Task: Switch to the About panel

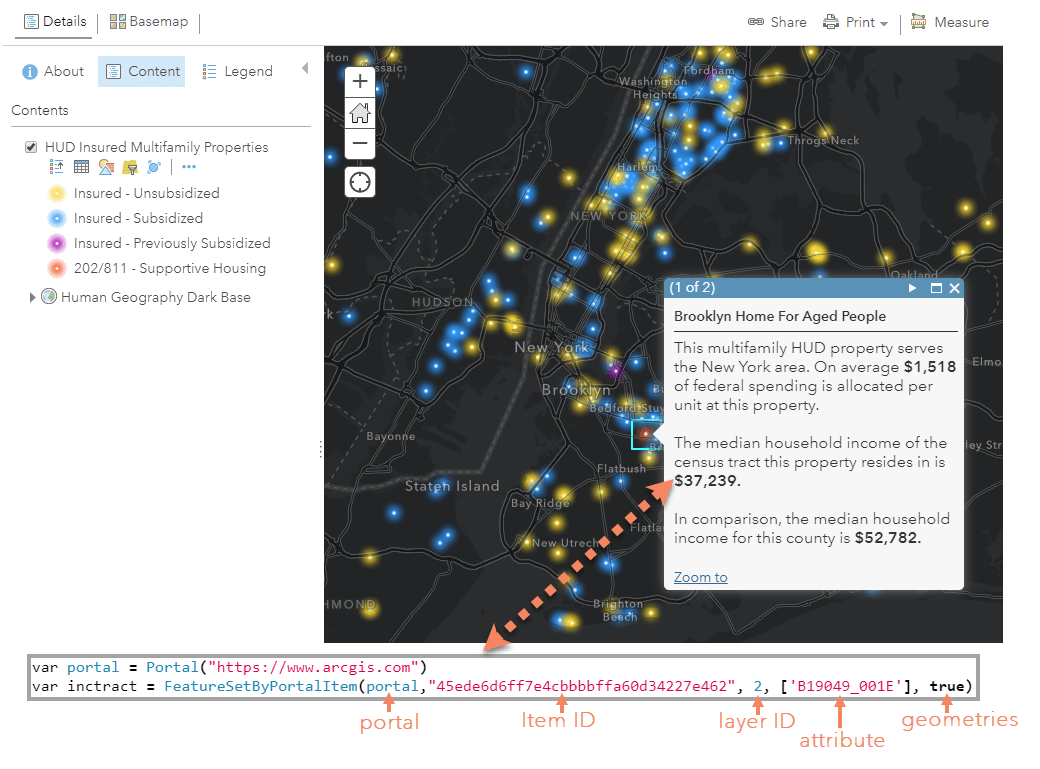Action: pos(53,71)
